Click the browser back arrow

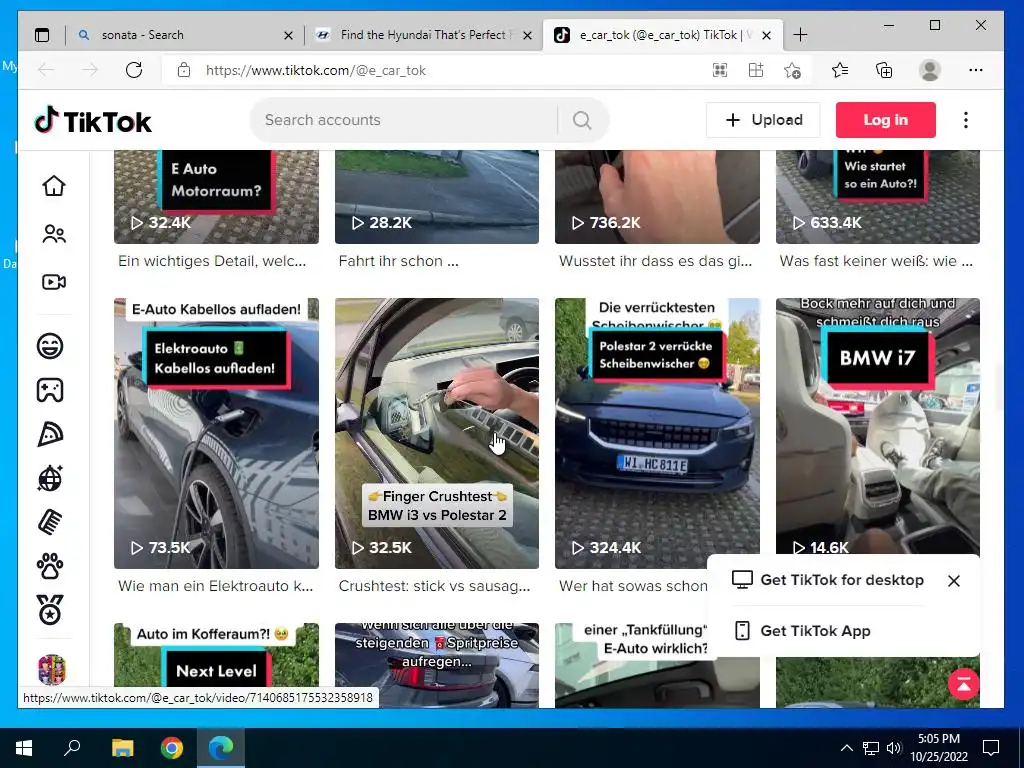[46, 70]
